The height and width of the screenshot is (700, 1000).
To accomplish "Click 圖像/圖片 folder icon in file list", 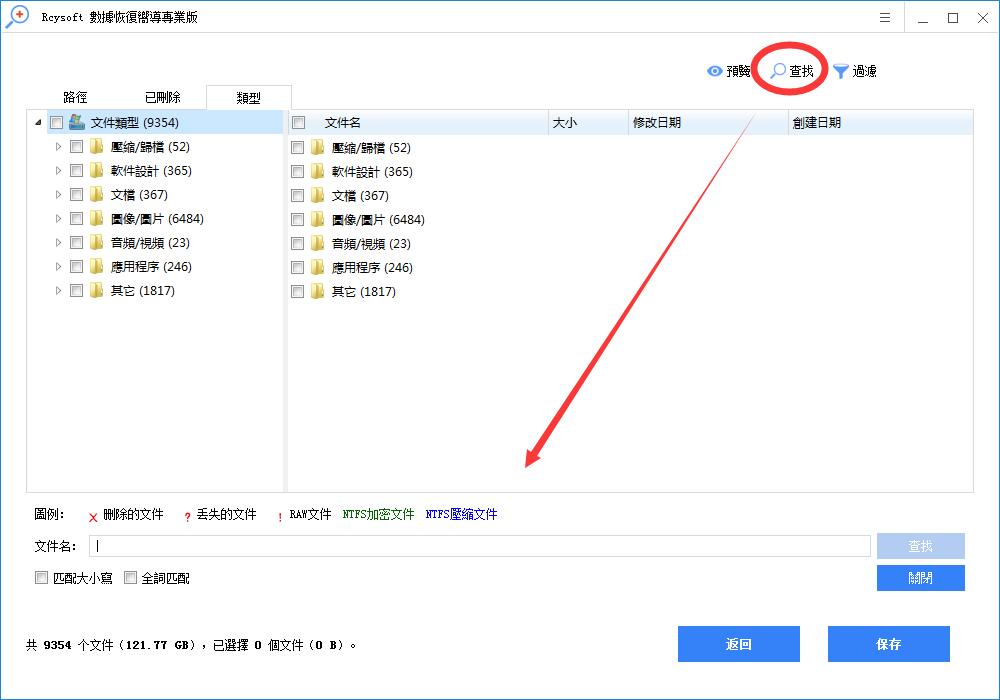I will tap(318, 219).
